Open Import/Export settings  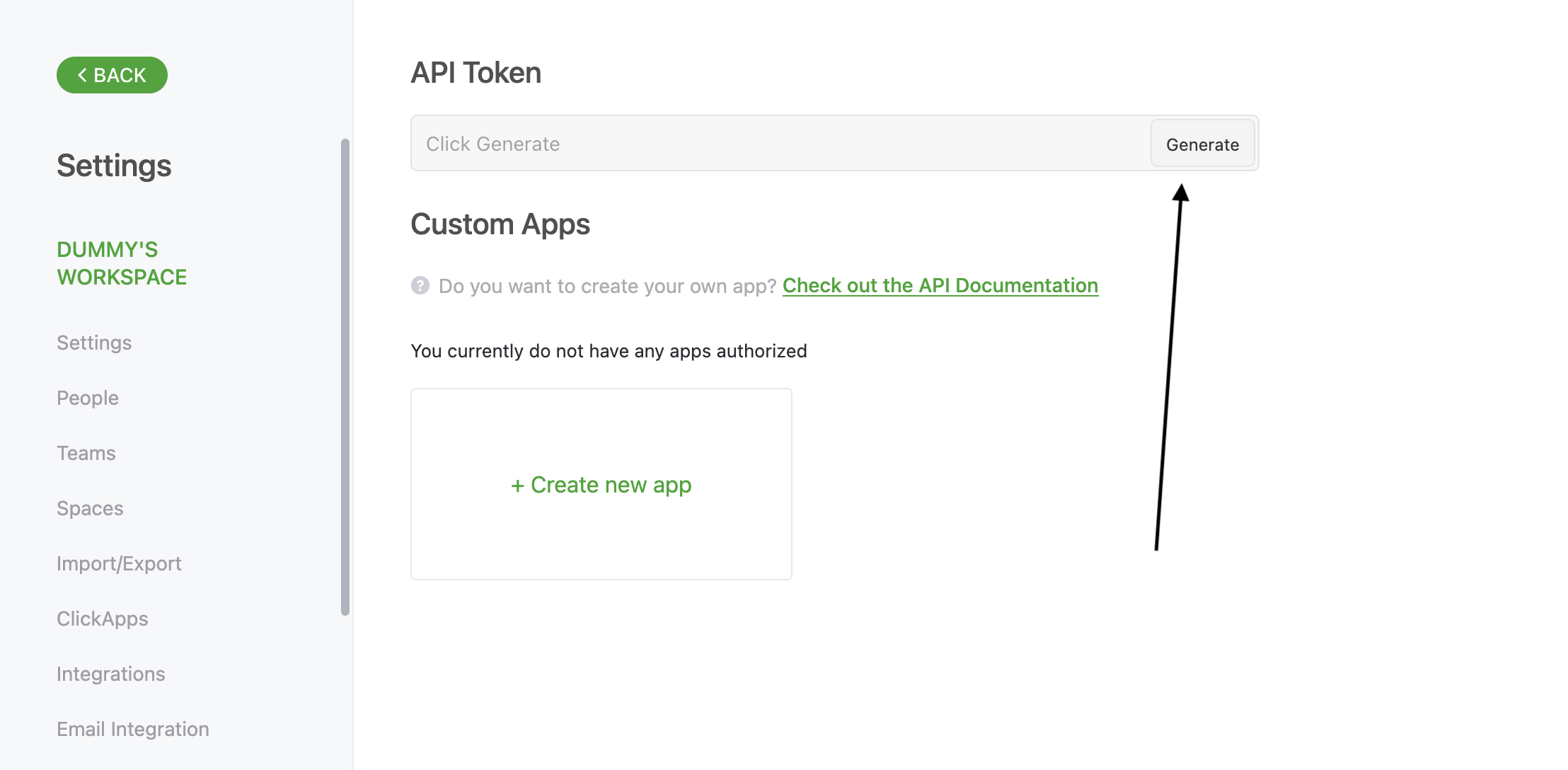(119, 563)
